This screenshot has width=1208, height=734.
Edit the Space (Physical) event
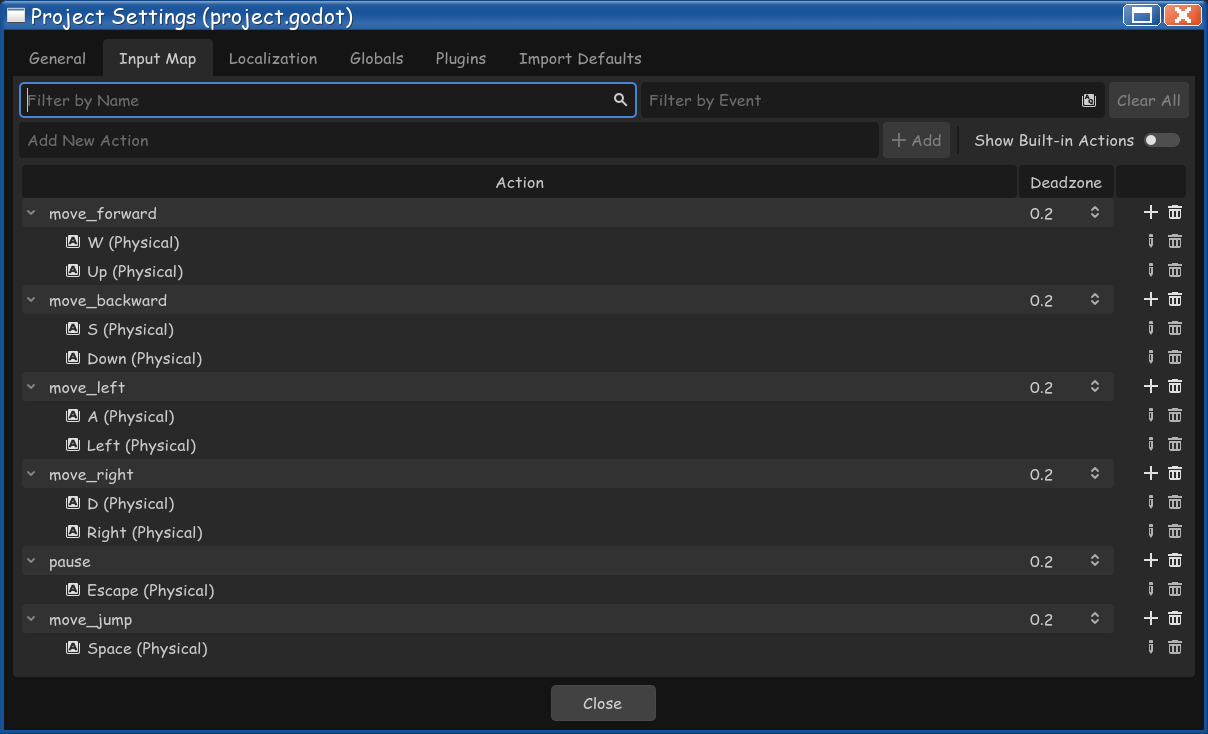1150,647
